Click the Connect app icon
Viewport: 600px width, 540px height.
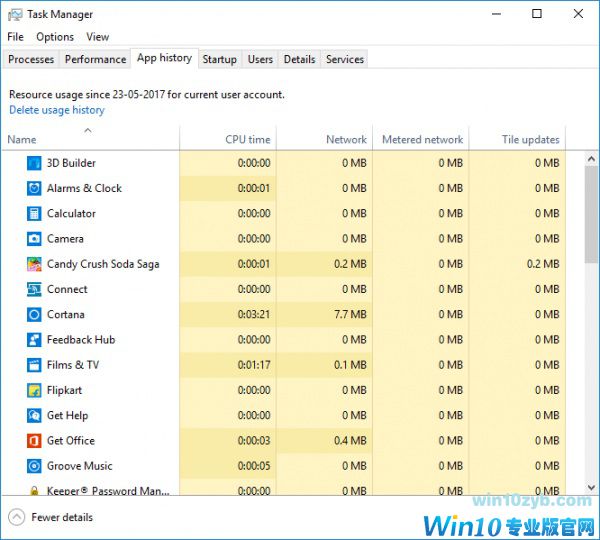coord(34,289)
